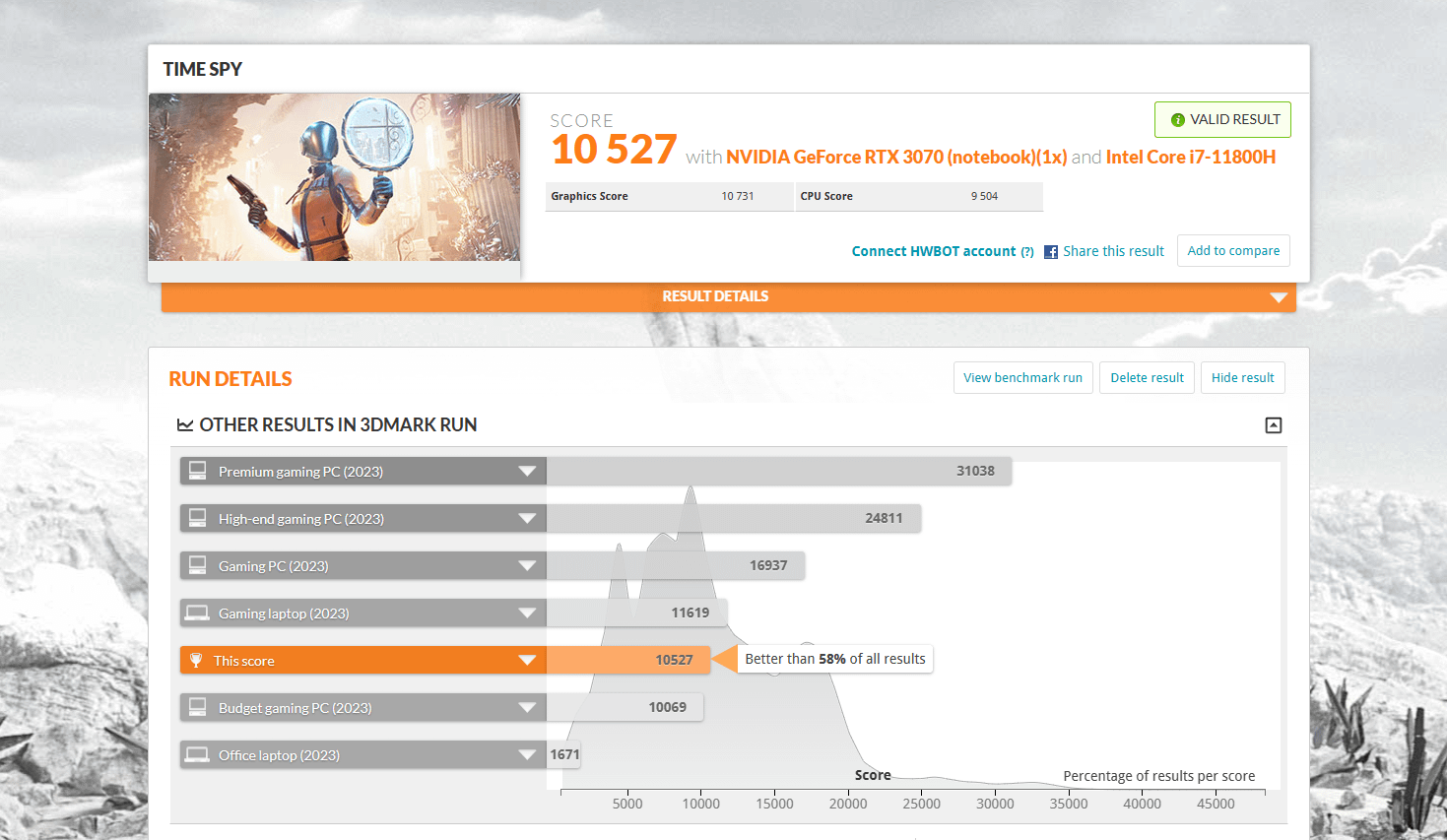Screen dimensions: 1447x840
Task: Click the 'Percentage of results per score' label
Action: point(1159,776)
